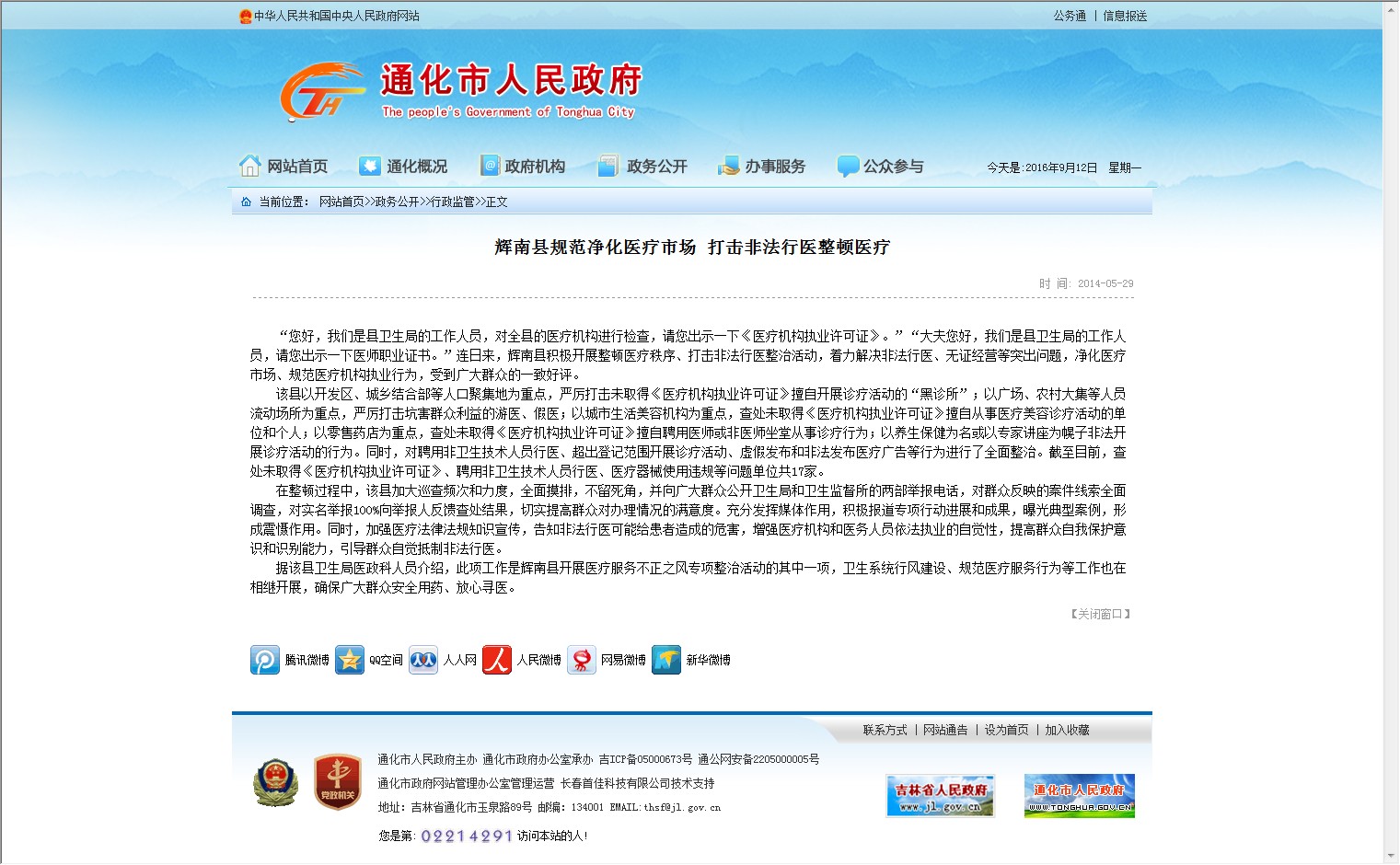Share article via QQ空间 star icon
This screenshot has height=865, width=1400.
[x=350, y=660]
